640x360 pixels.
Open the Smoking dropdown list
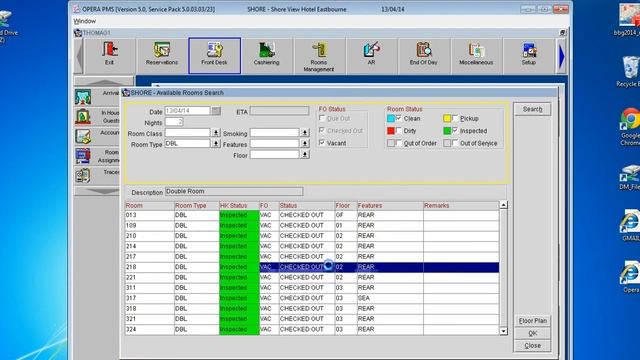304,133
